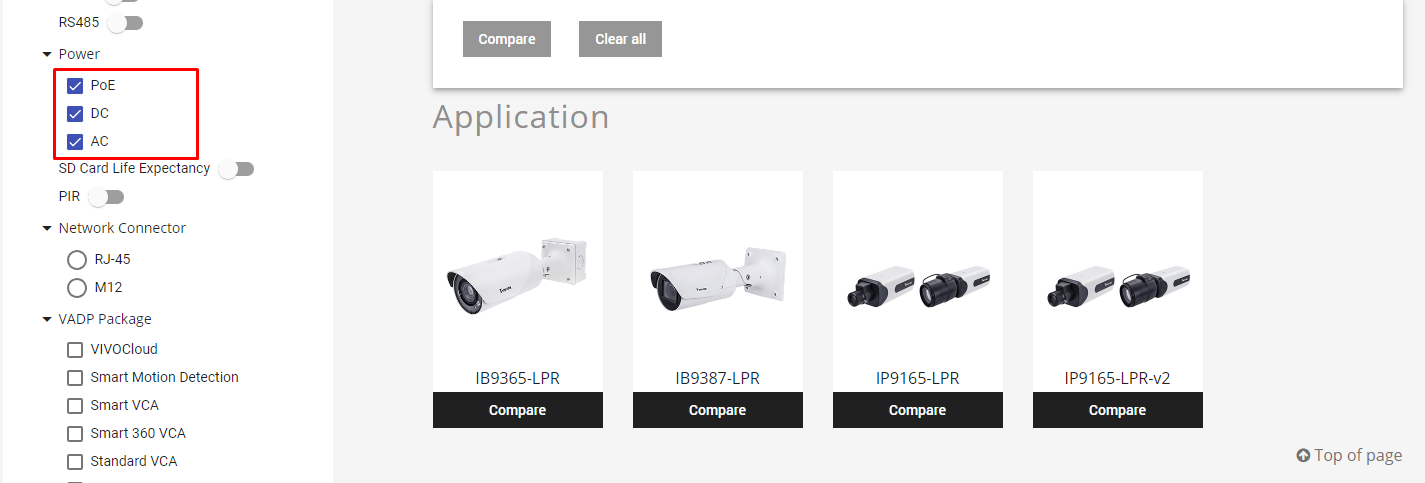Click the Clear all button
Screen dimensions: 1425x483
point(620,39)
